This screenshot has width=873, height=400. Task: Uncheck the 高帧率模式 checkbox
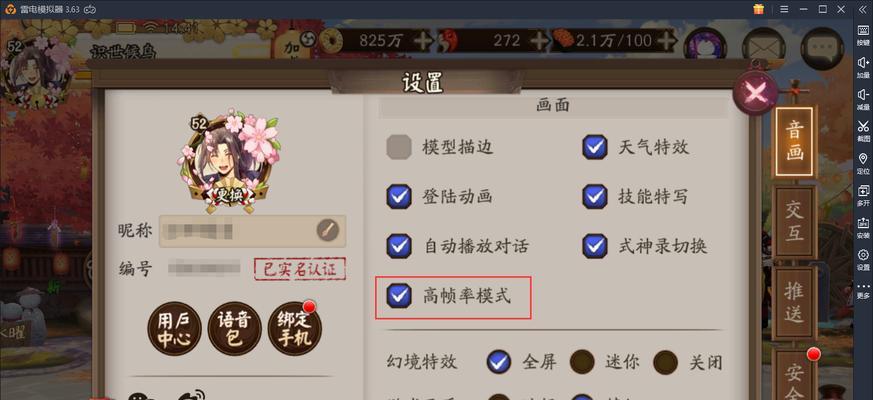pyautogui.click(x=399, y=296)
